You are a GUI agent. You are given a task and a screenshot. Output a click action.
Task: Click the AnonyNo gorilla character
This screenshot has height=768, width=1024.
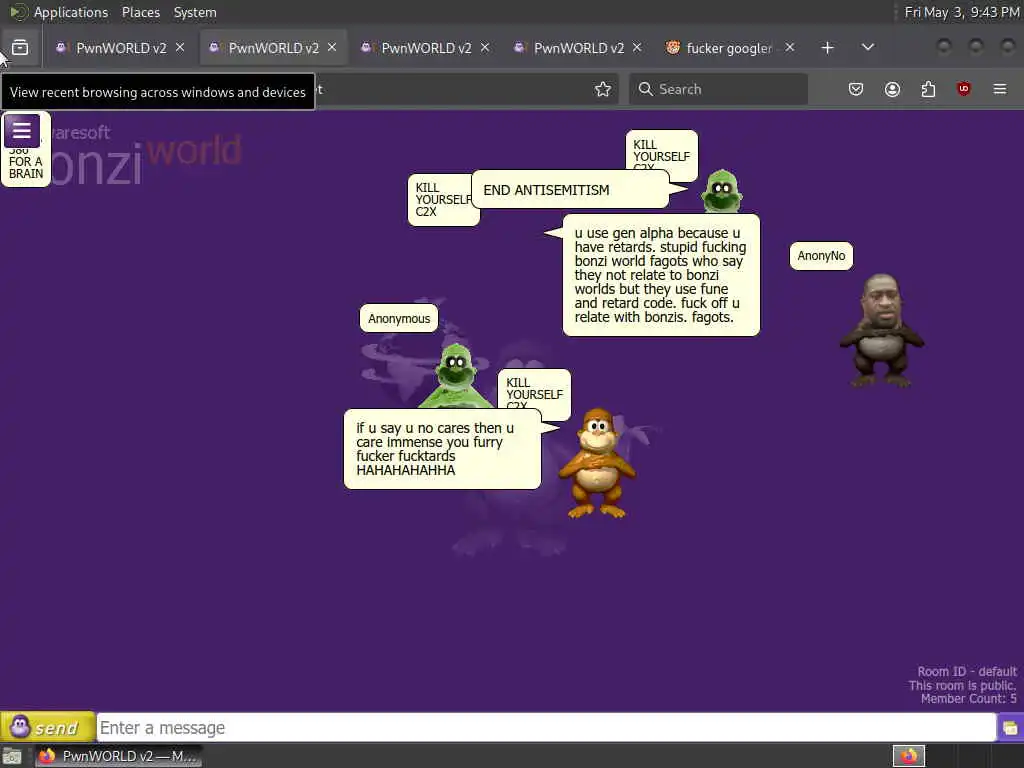click(x=882, y=330)
